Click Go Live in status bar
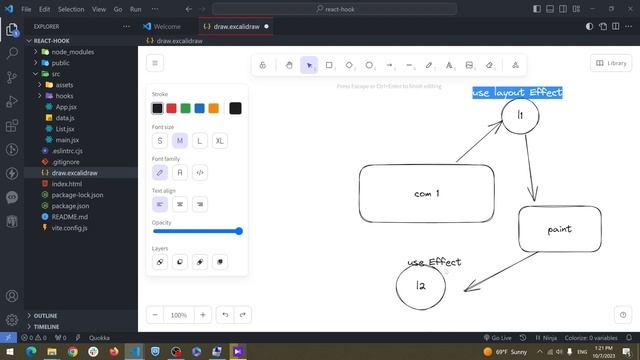 click(498, 338)
